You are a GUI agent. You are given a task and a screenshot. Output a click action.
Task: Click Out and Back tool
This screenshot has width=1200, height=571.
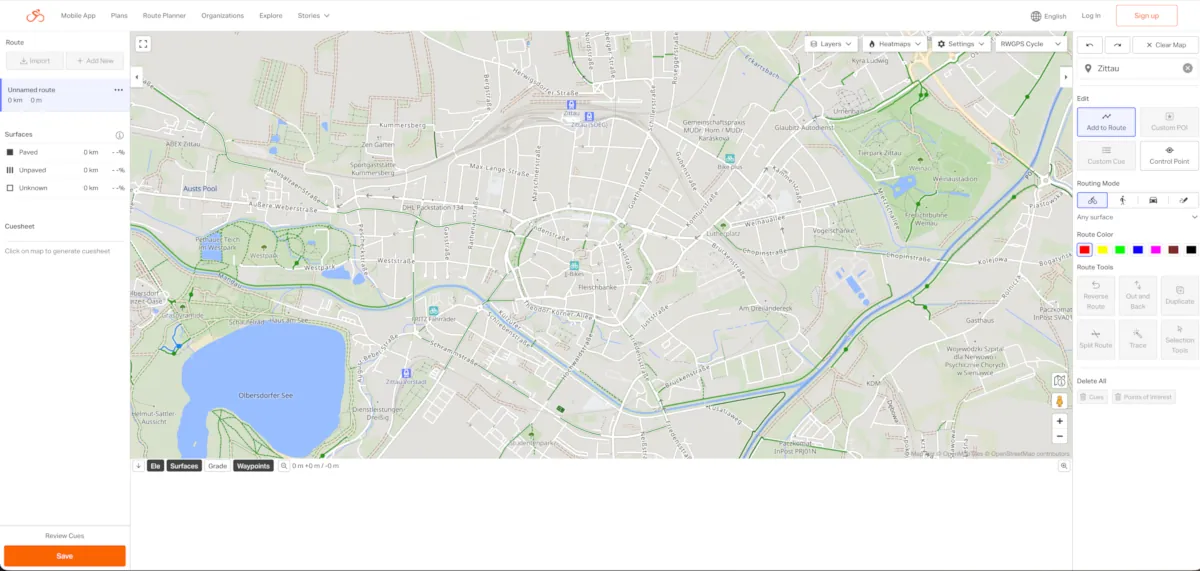(1138, 296)
